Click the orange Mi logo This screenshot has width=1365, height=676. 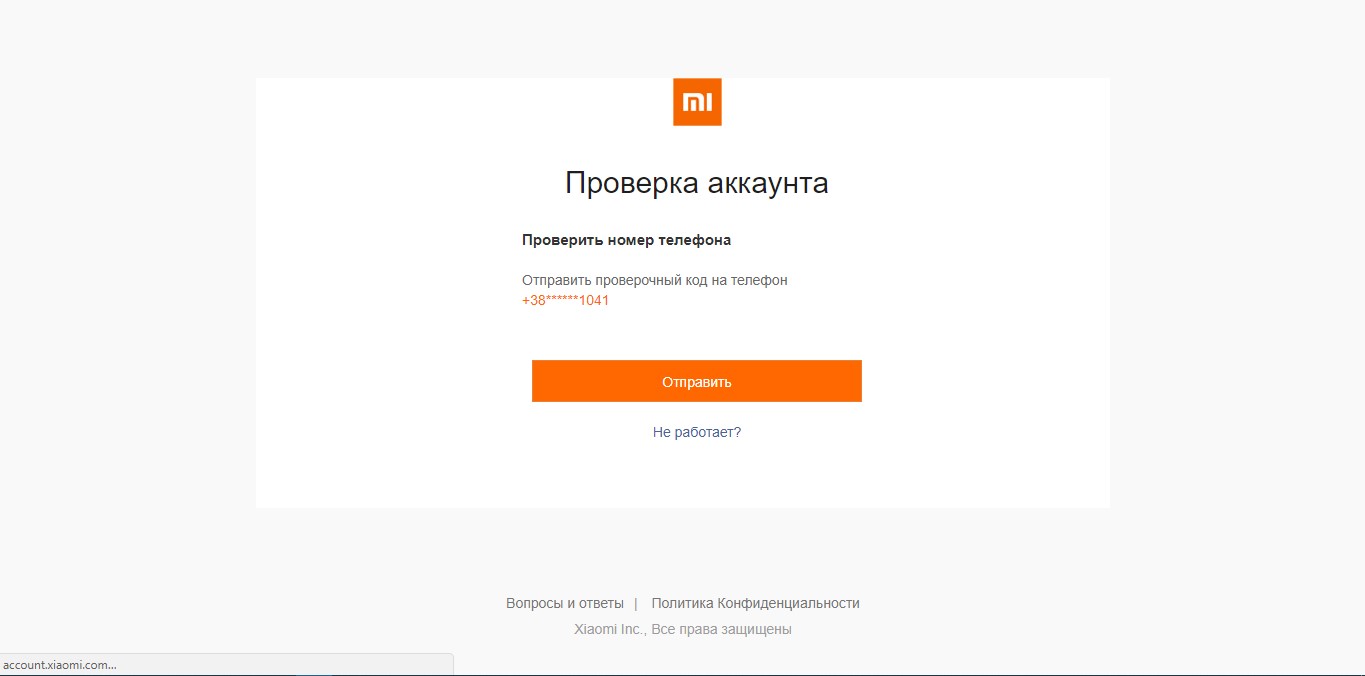697,102
